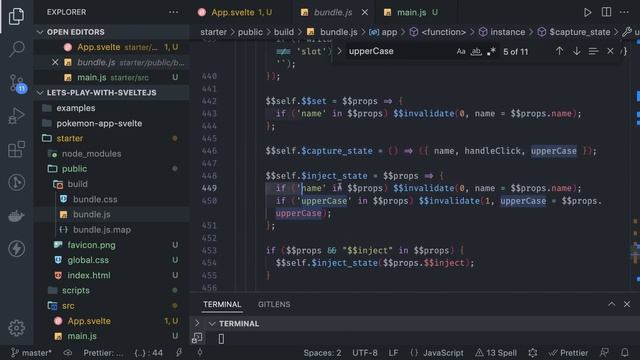Open the Search view in activity bar
The height and width of the screenshot is (360, 640).
tap(16, 49)
